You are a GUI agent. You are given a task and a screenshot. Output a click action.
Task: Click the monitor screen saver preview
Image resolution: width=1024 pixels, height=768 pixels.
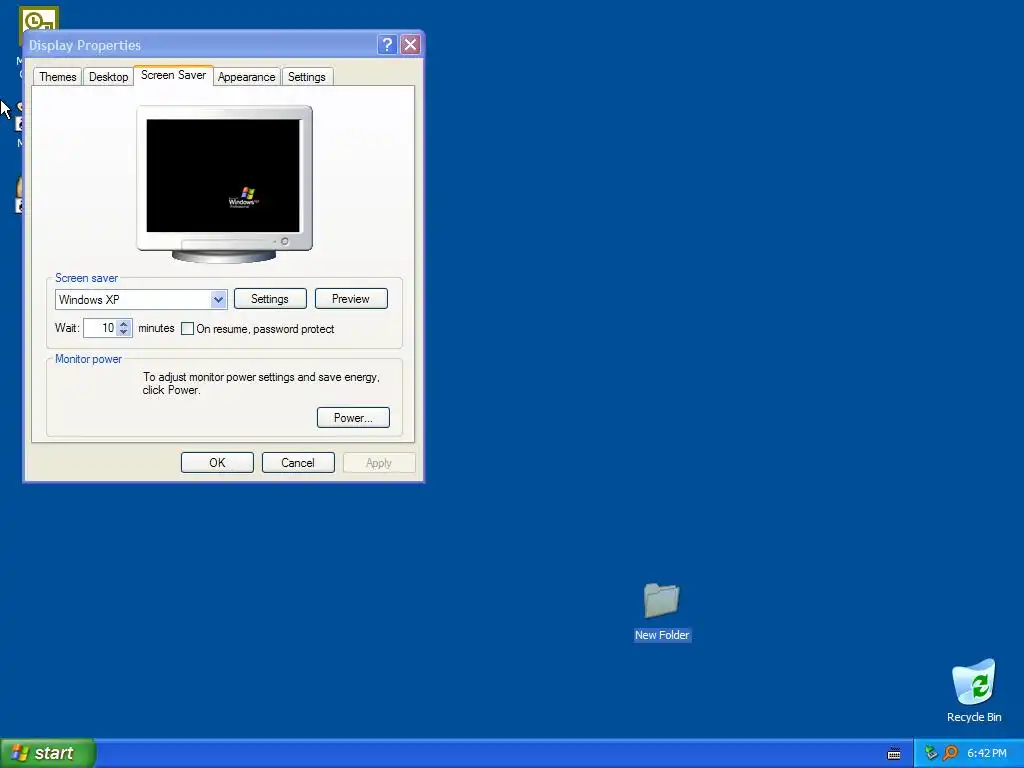(x=223, y=176)
